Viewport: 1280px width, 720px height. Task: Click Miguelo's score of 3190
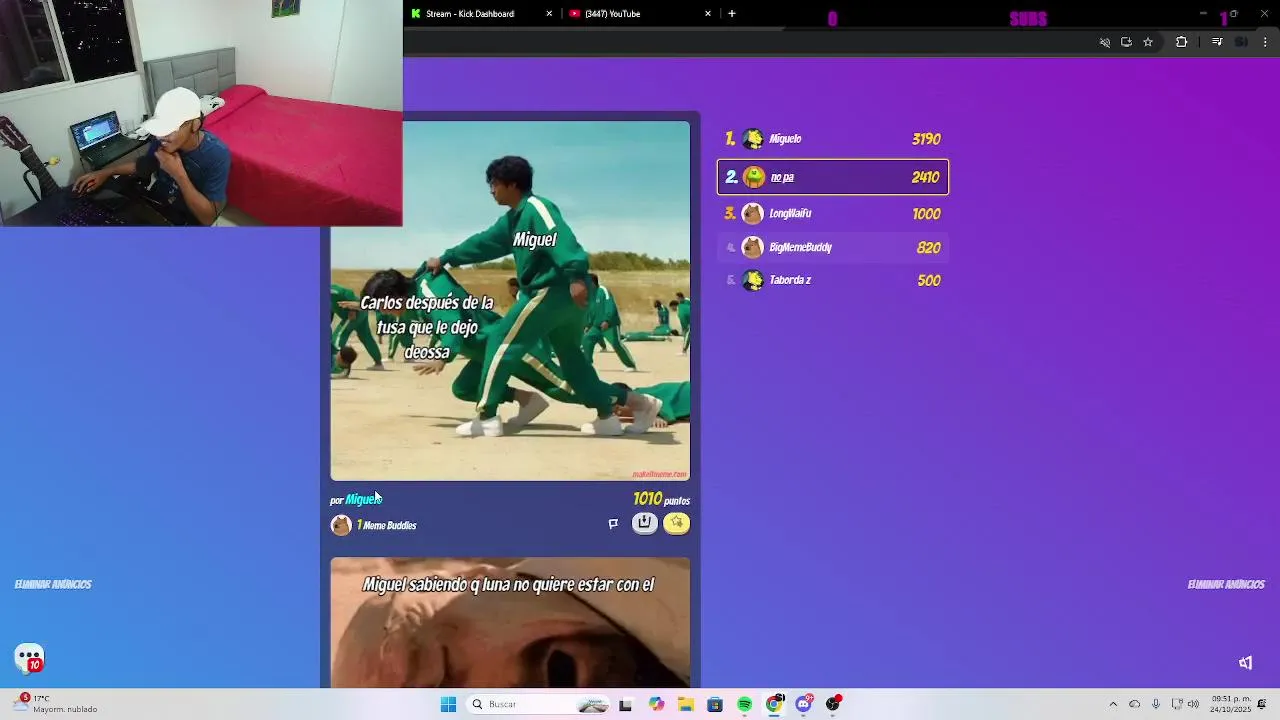[x=926, y=139]
